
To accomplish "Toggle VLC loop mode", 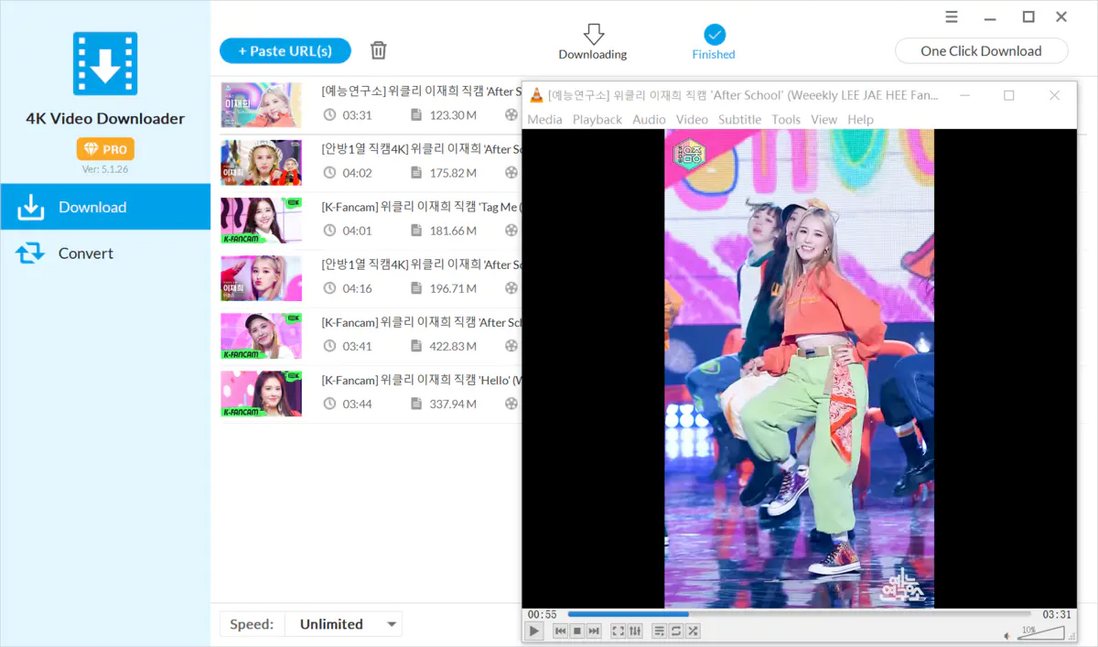I will pyautogui.click(x=676, y=632).
